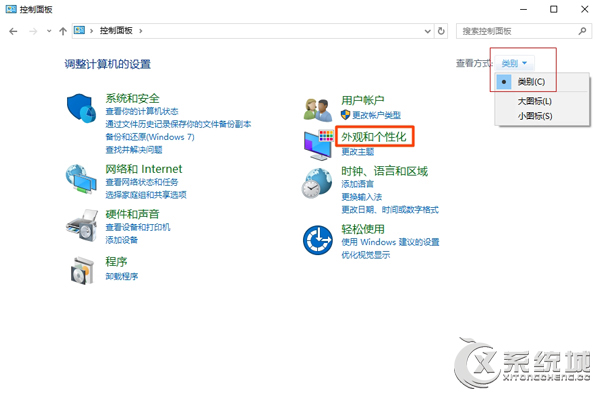The width and height of the screenshot is (600, 397).
Task: Open the User Accounts people icon
Action: coord(318,109)
